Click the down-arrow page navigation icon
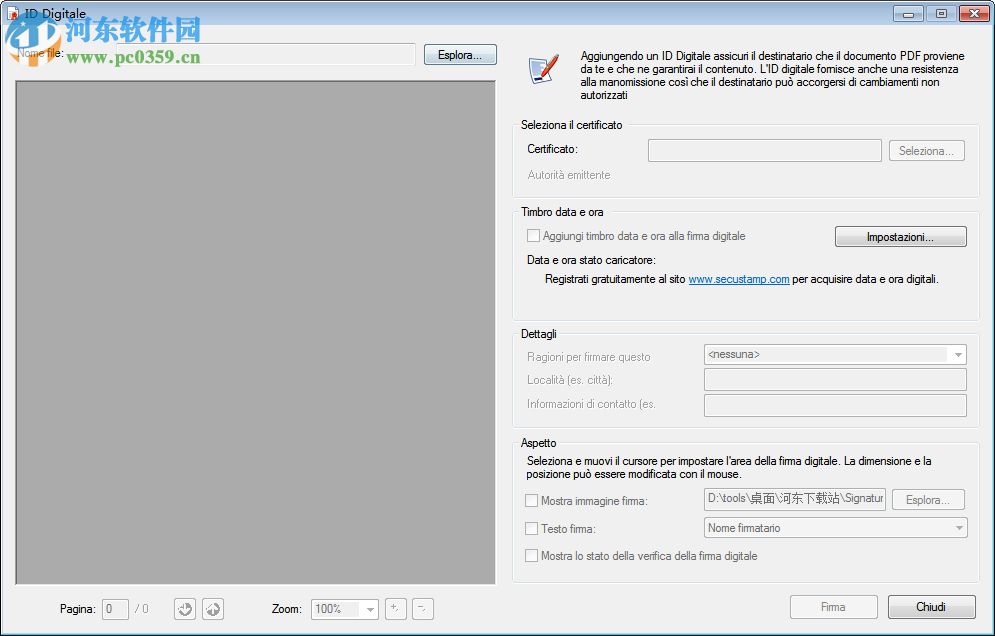This screenshot has height=636, width=995. pos(185,609)
